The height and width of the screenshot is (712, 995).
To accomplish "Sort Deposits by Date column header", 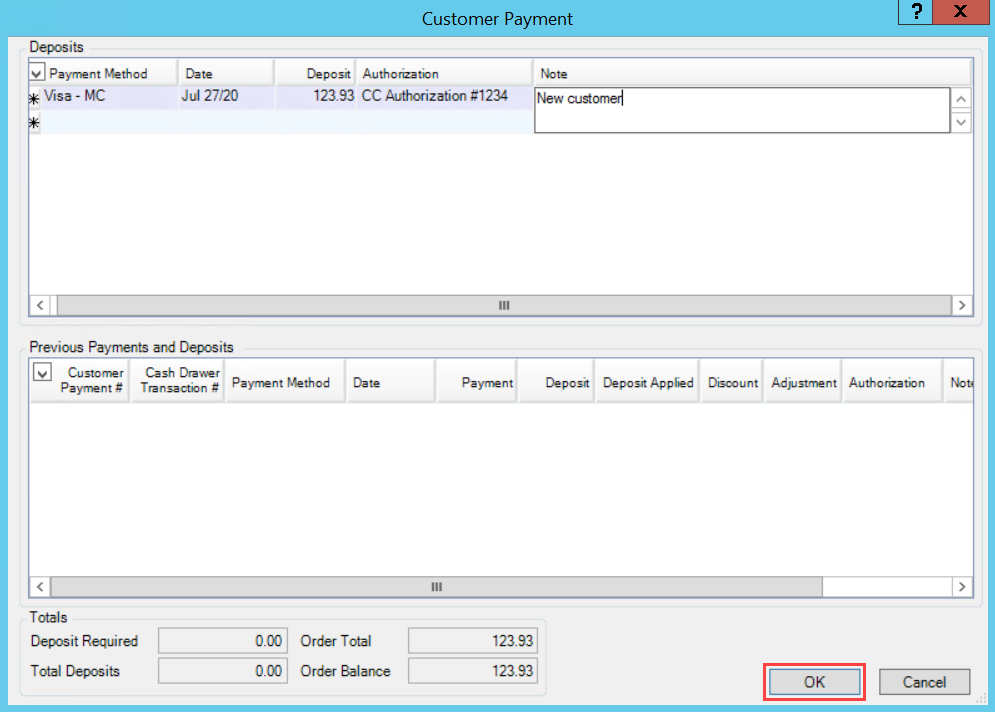I will pos(227,74).
